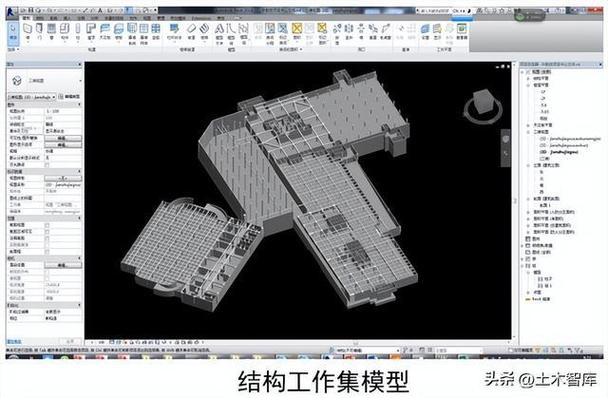The height and width of the screenshot is (398, 608).
Task: Click the Apply button in Properties
Action: tap(70, 342)
